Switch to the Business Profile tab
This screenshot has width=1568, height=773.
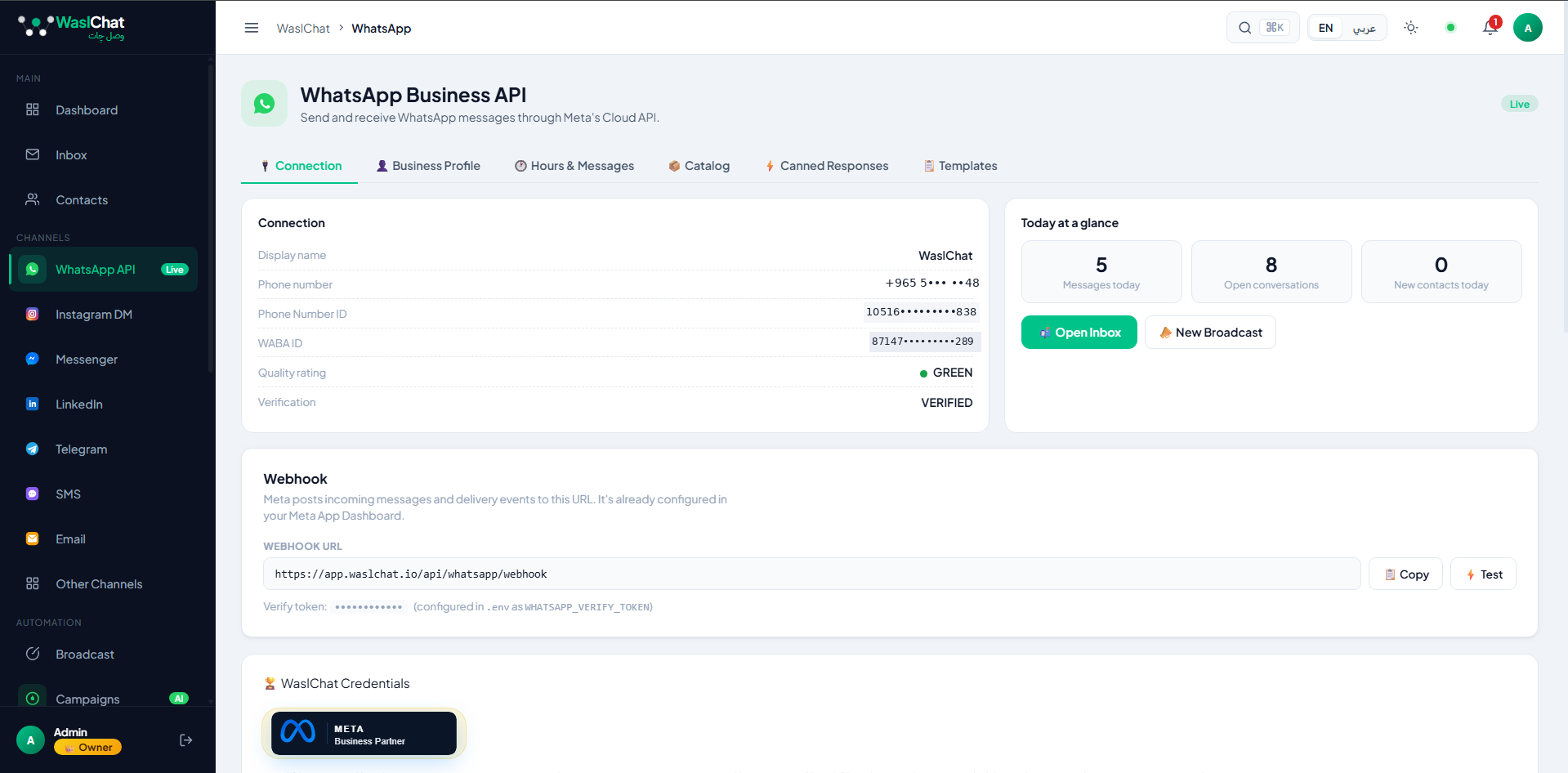[427, 166]
